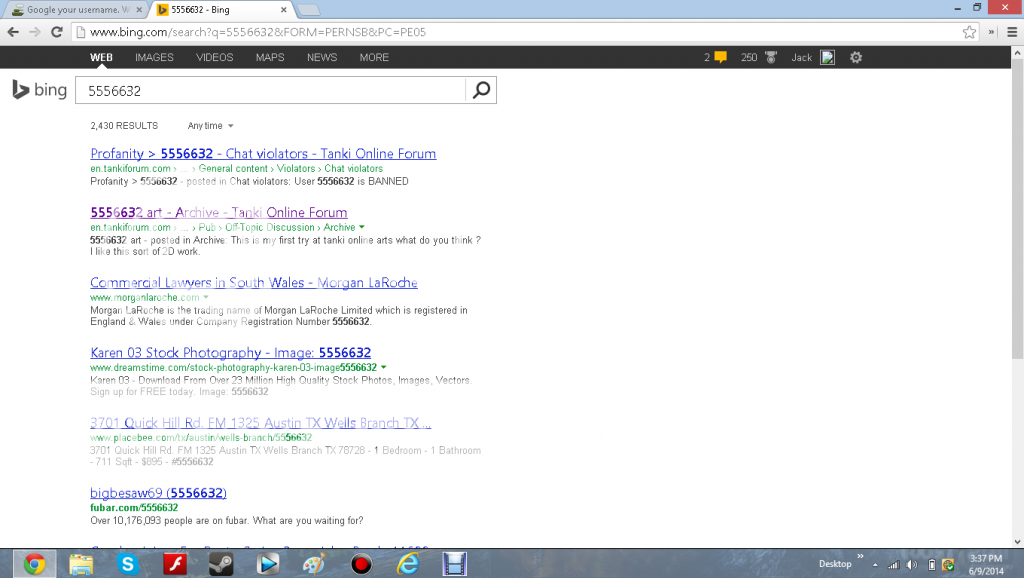Expand arrow next to dreamstime.com result URL
This screenshot has height=578, width=1024.
[x=384, y=368]
